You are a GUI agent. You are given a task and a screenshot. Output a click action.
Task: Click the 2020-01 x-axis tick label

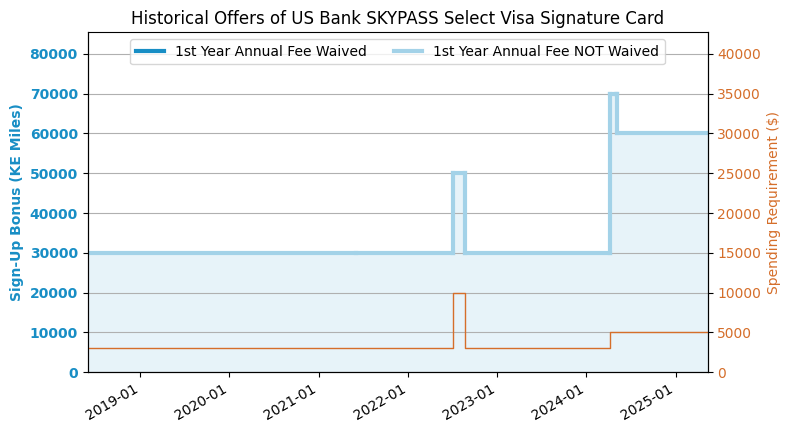pyautogui.click(x=200, y=407)
